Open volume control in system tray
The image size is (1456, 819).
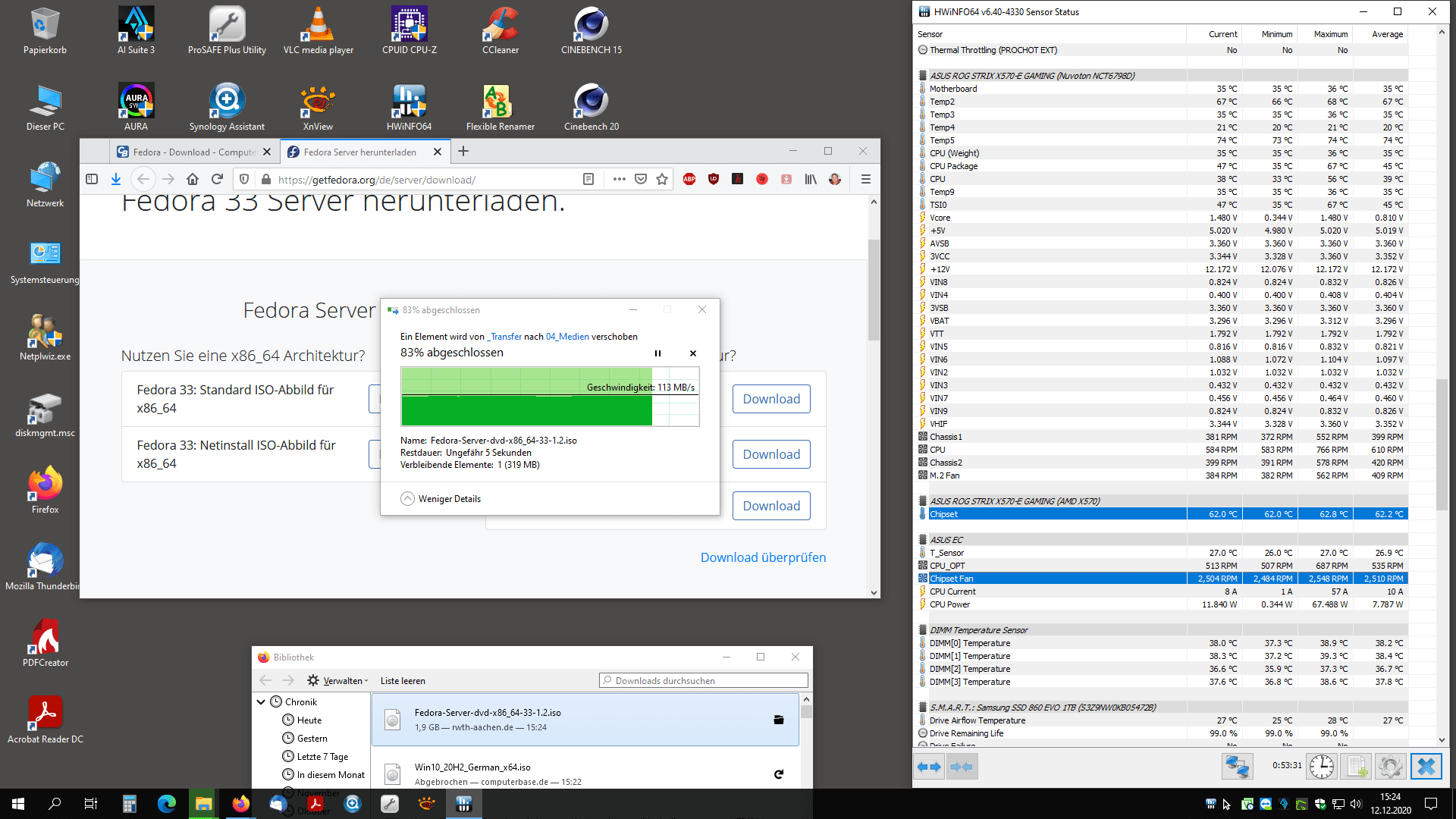pos(1357,804)
